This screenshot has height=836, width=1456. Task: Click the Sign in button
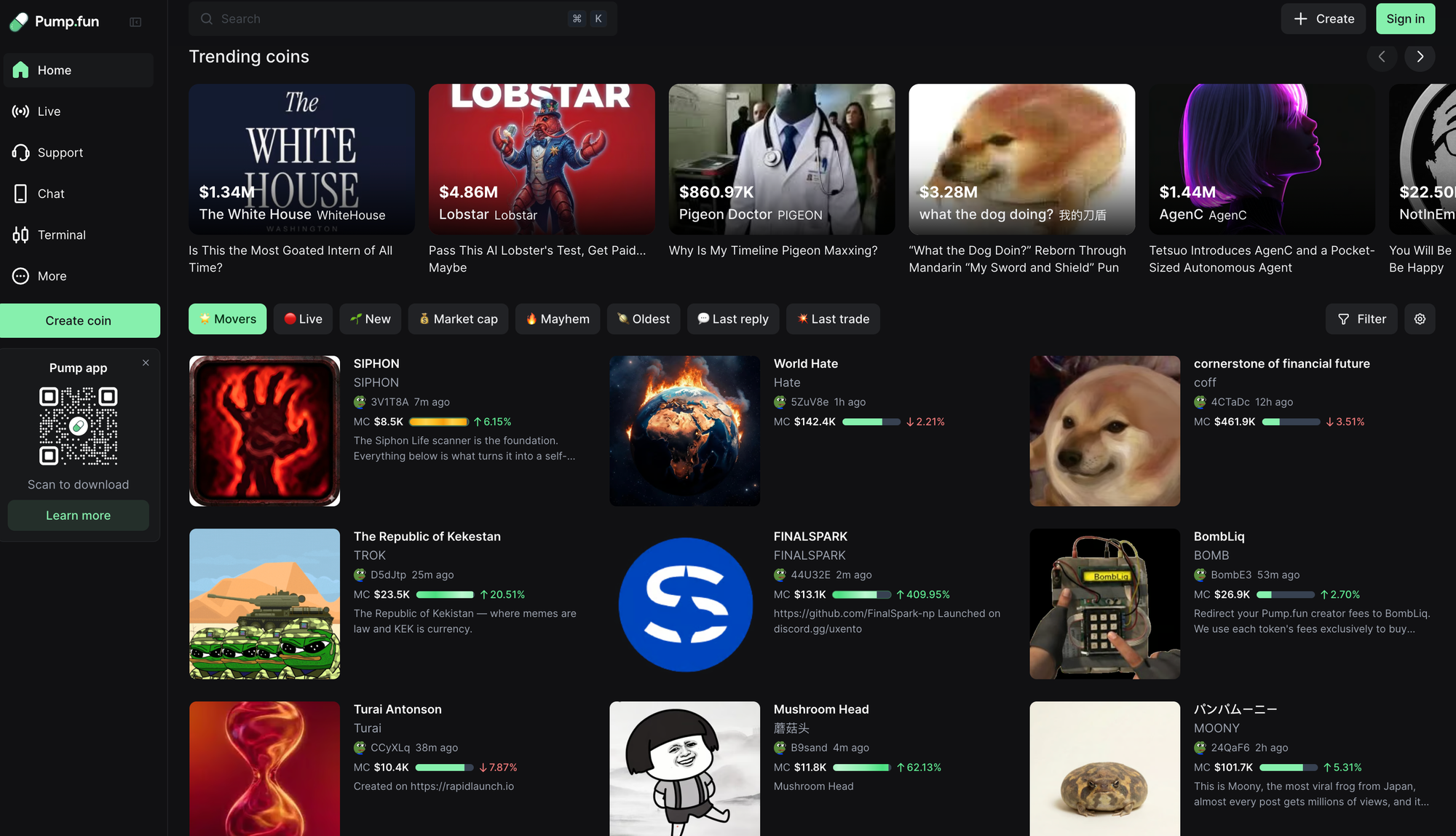1404,19
